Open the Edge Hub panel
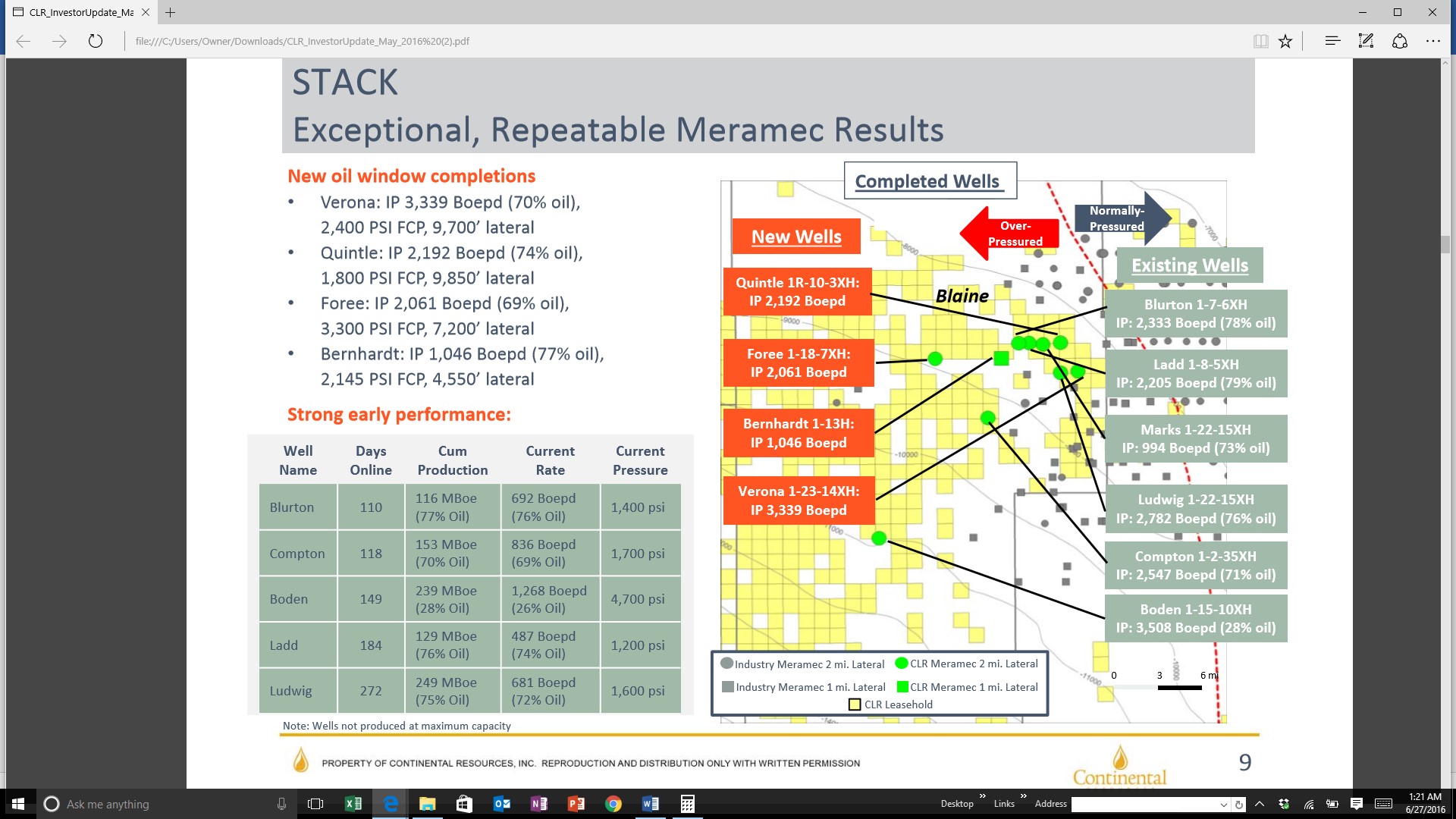This screenshot has height=819, width=1456. (1332, 41)
